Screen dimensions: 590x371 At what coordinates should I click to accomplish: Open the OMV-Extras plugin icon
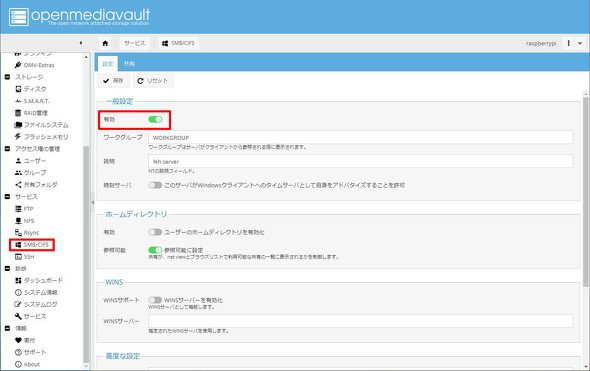[18, 65]
